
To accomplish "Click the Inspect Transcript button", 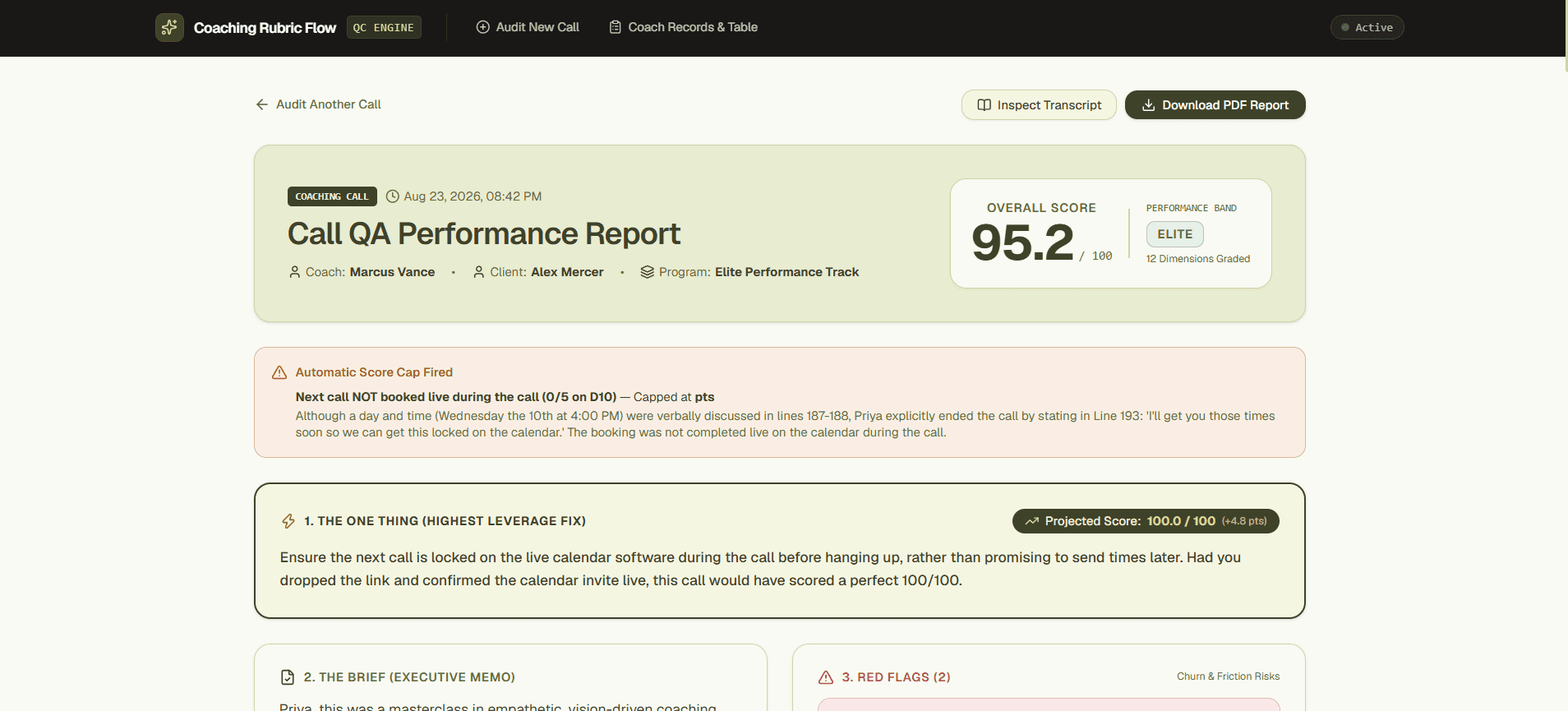I will coord(1039,105).
